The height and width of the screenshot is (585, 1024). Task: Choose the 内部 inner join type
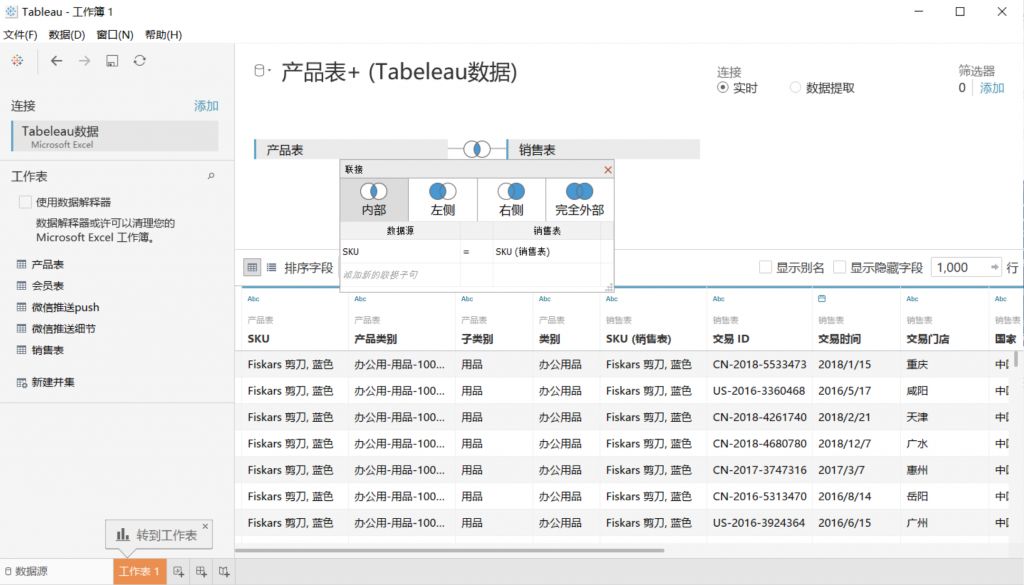coord(374,200)
